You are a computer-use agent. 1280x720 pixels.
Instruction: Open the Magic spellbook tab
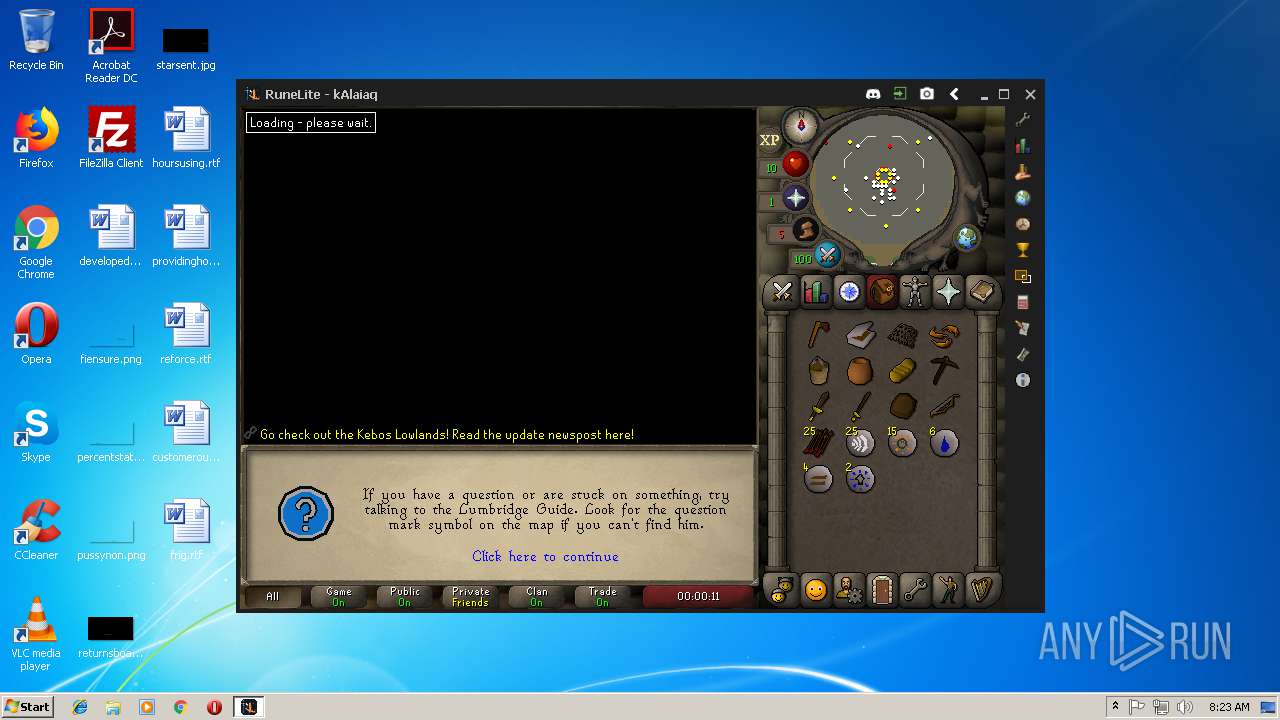point(982,292)
